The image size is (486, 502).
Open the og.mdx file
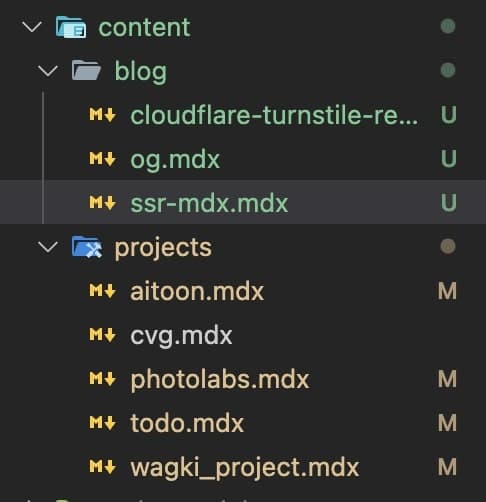click(x=175, y=160)
